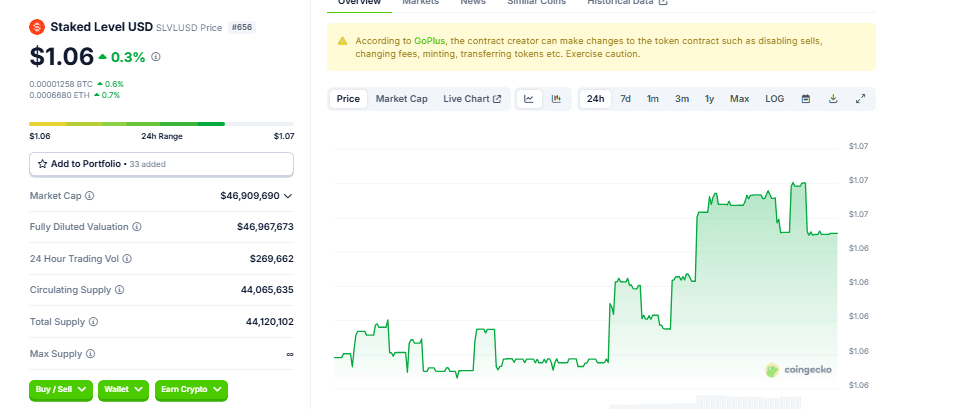Select the 7d time range
Screen dimensions: 966x409
pos(625,99)
